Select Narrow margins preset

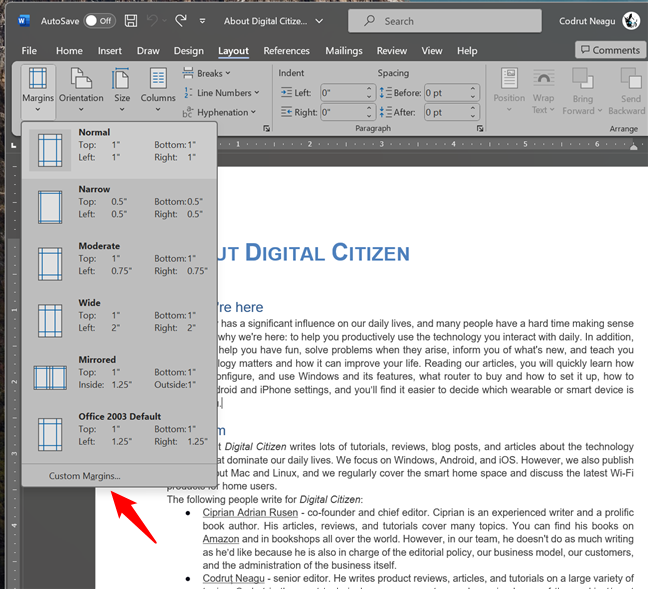[119, 207]
